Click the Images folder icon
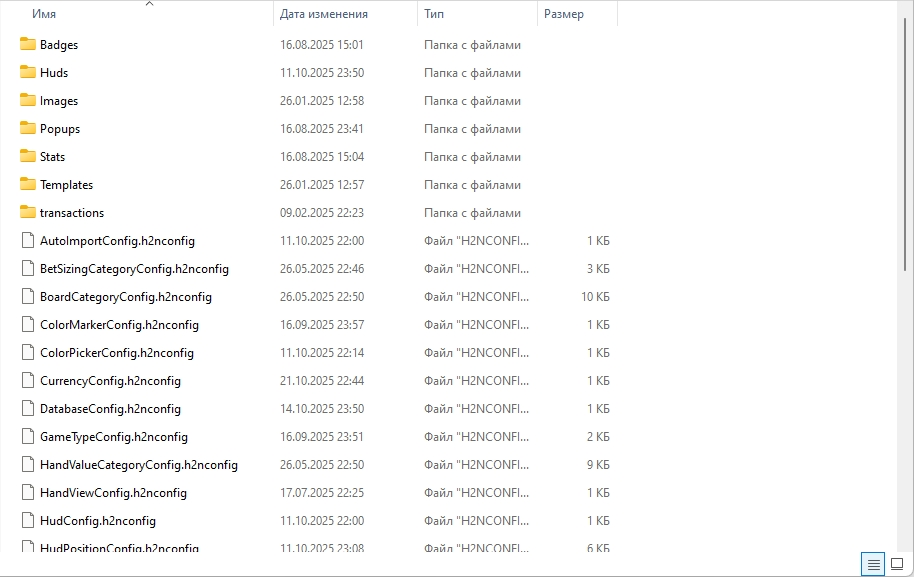 point(28,100)
